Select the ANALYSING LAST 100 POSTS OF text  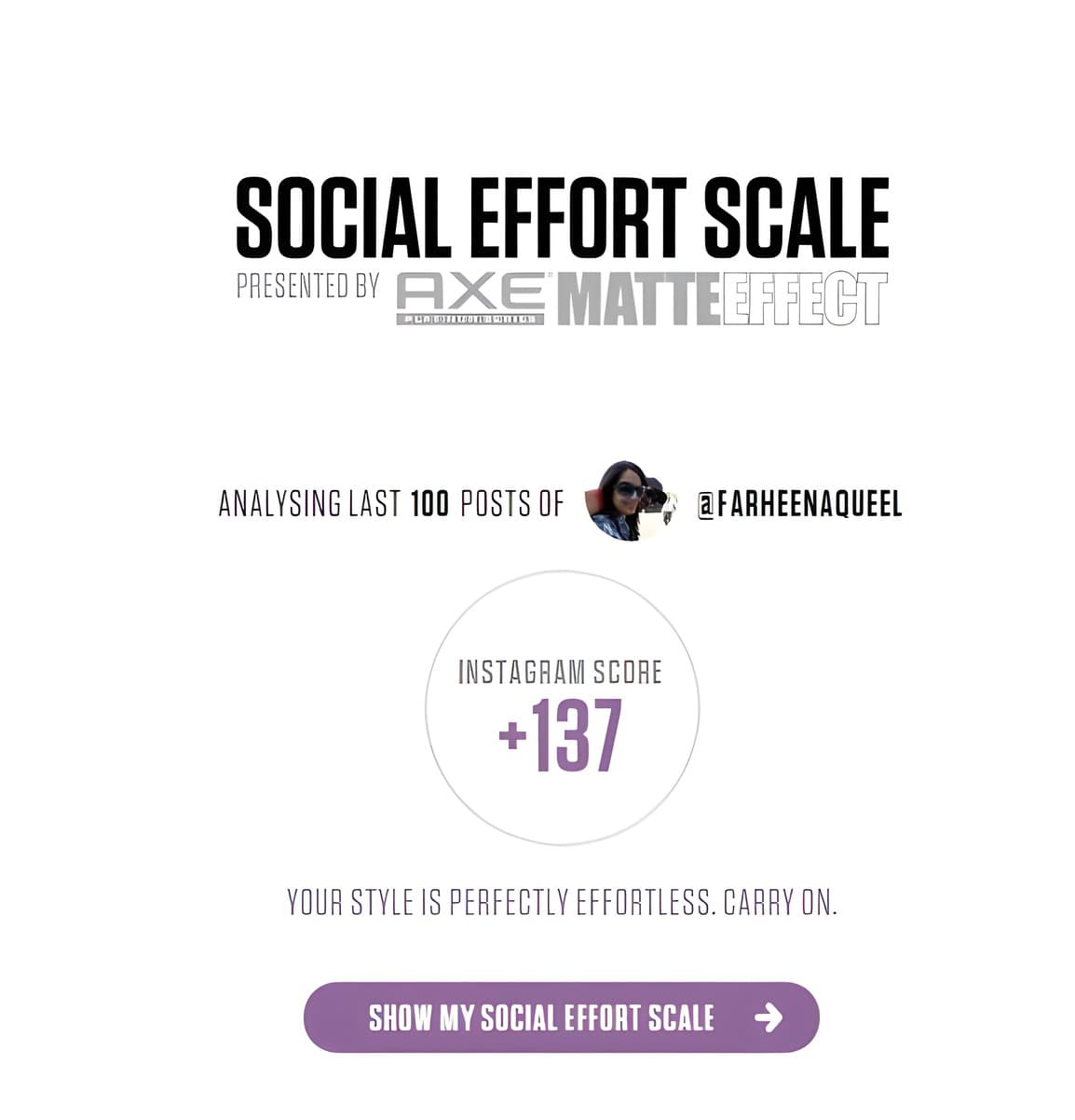click(x=391, y=504)
